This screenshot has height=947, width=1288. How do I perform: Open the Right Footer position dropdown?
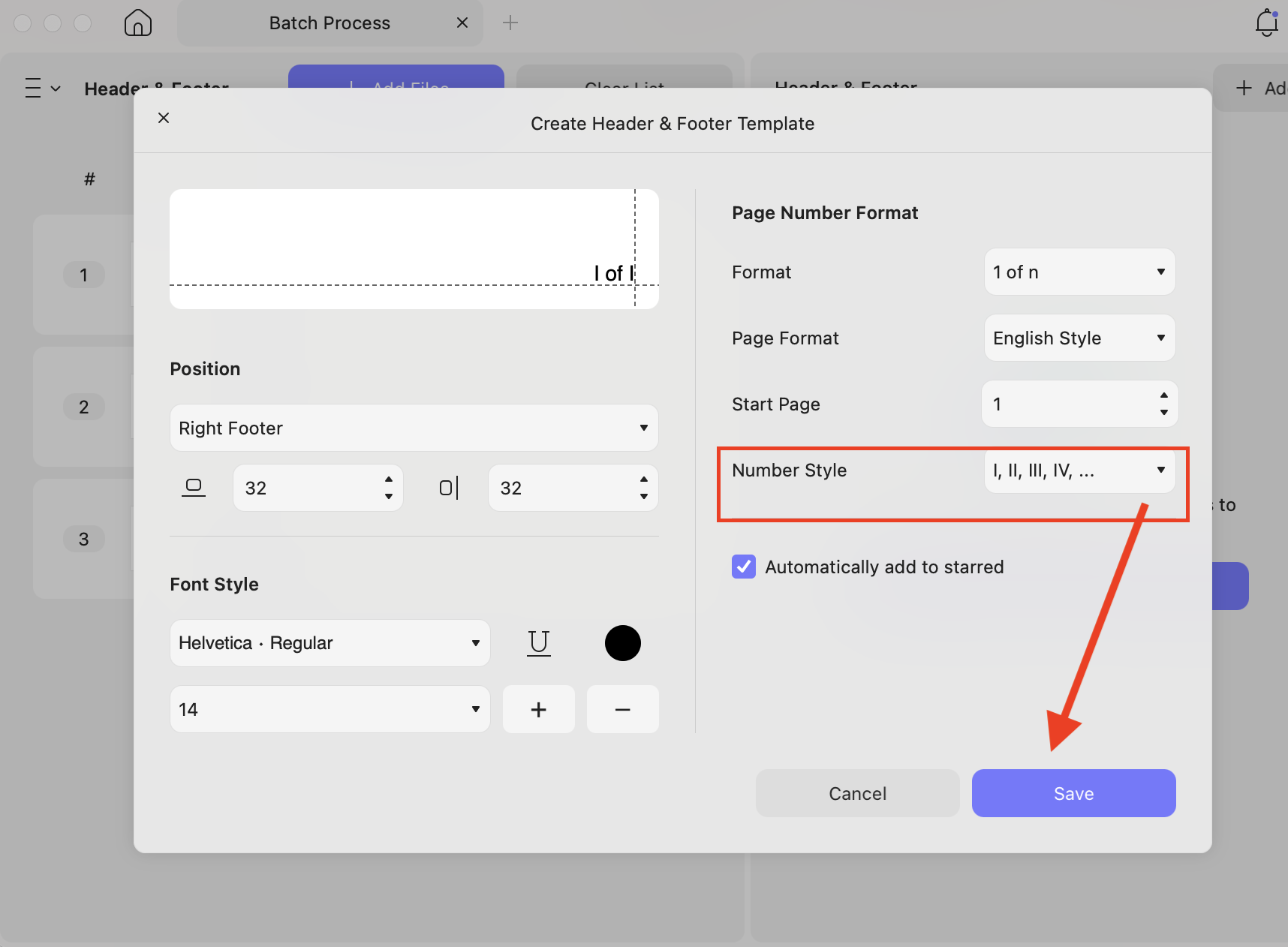(x=414, y=428)
